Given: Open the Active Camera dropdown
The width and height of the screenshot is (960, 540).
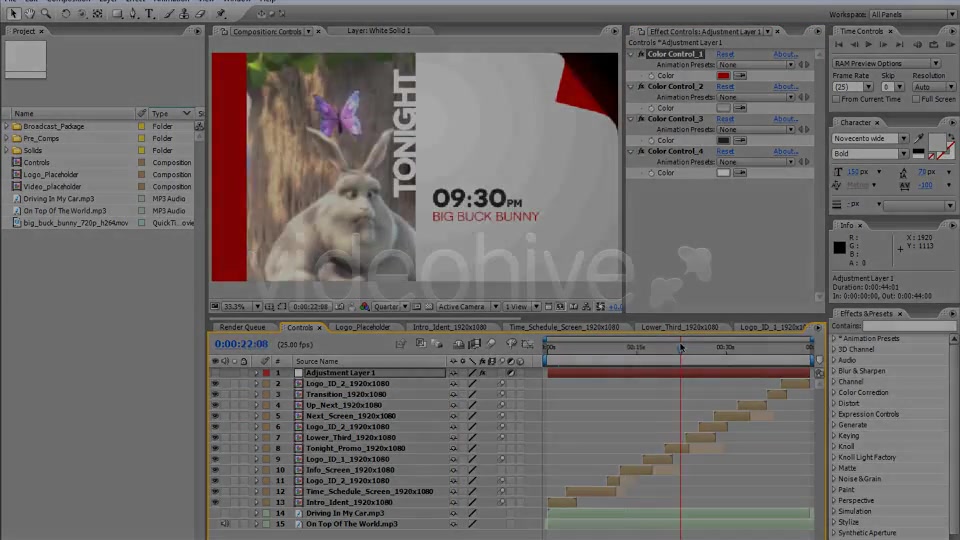Looking at the screenshot, I should pyautogui.click(x=468, y=307).
